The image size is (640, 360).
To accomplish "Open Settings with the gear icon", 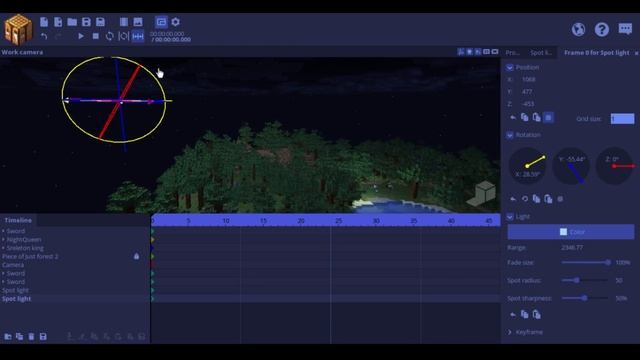I will 176,22.
